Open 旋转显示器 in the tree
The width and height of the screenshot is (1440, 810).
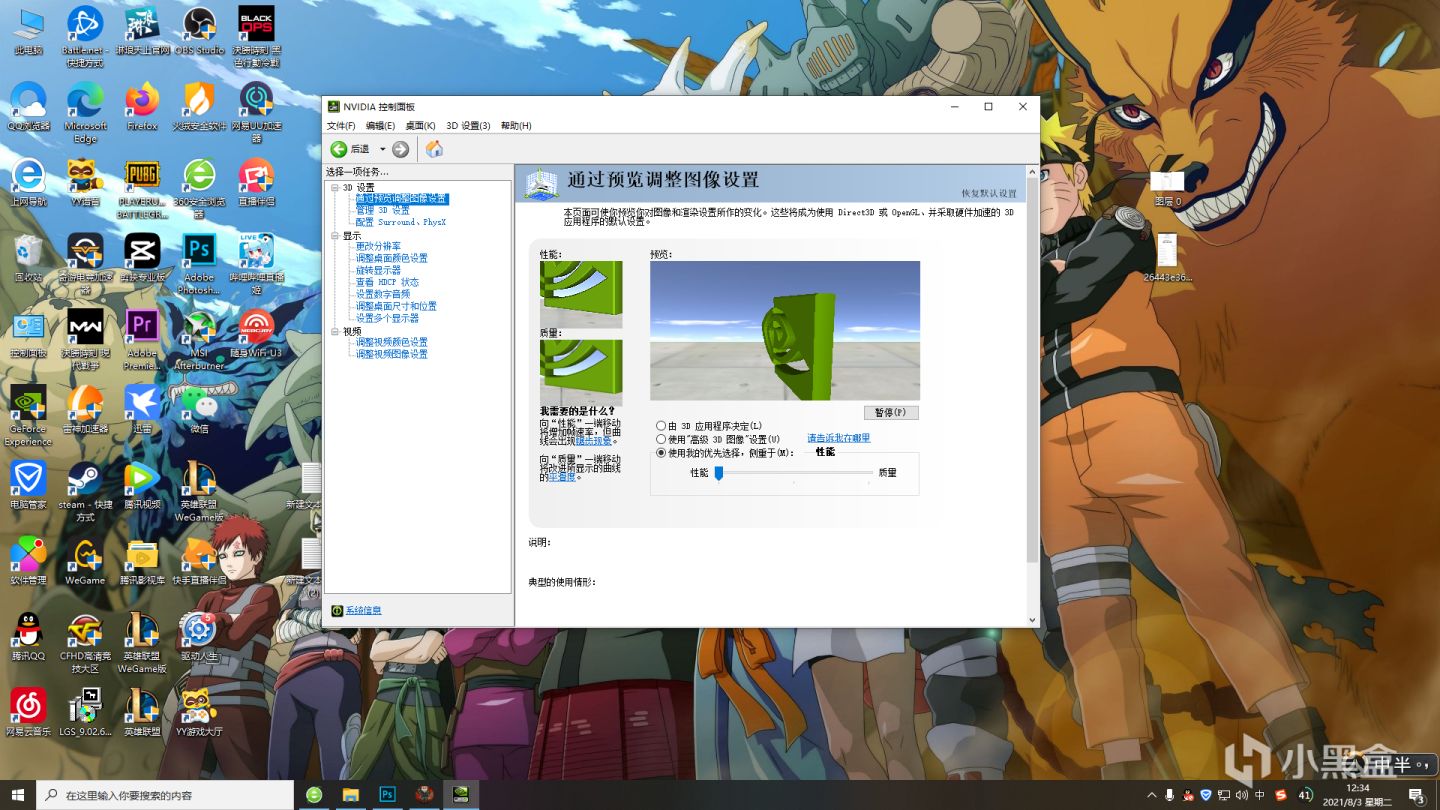point(378,270)
